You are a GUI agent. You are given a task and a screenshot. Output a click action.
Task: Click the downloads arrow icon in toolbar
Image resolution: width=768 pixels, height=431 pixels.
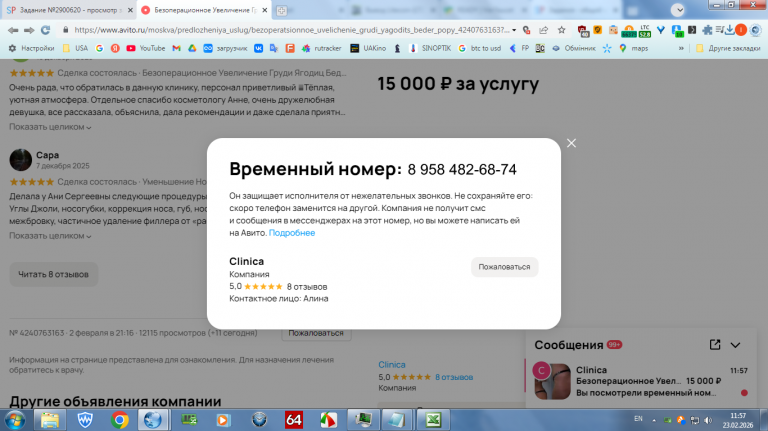[730, 30]
